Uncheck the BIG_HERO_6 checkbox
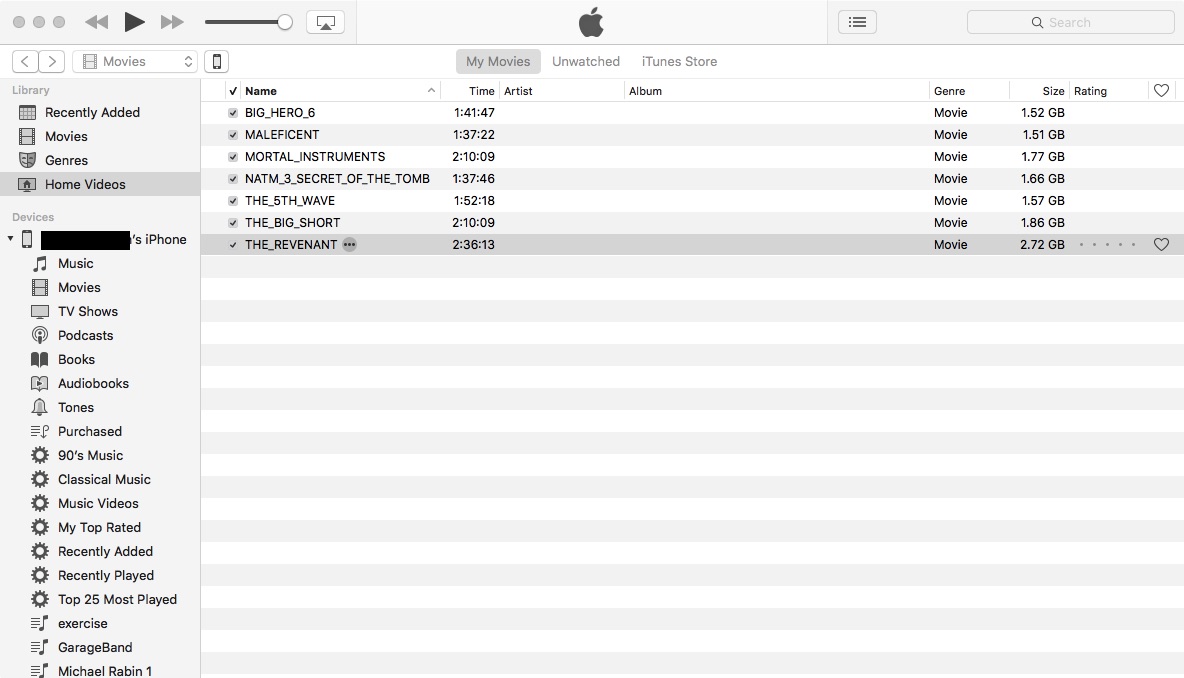 [233, 113]
